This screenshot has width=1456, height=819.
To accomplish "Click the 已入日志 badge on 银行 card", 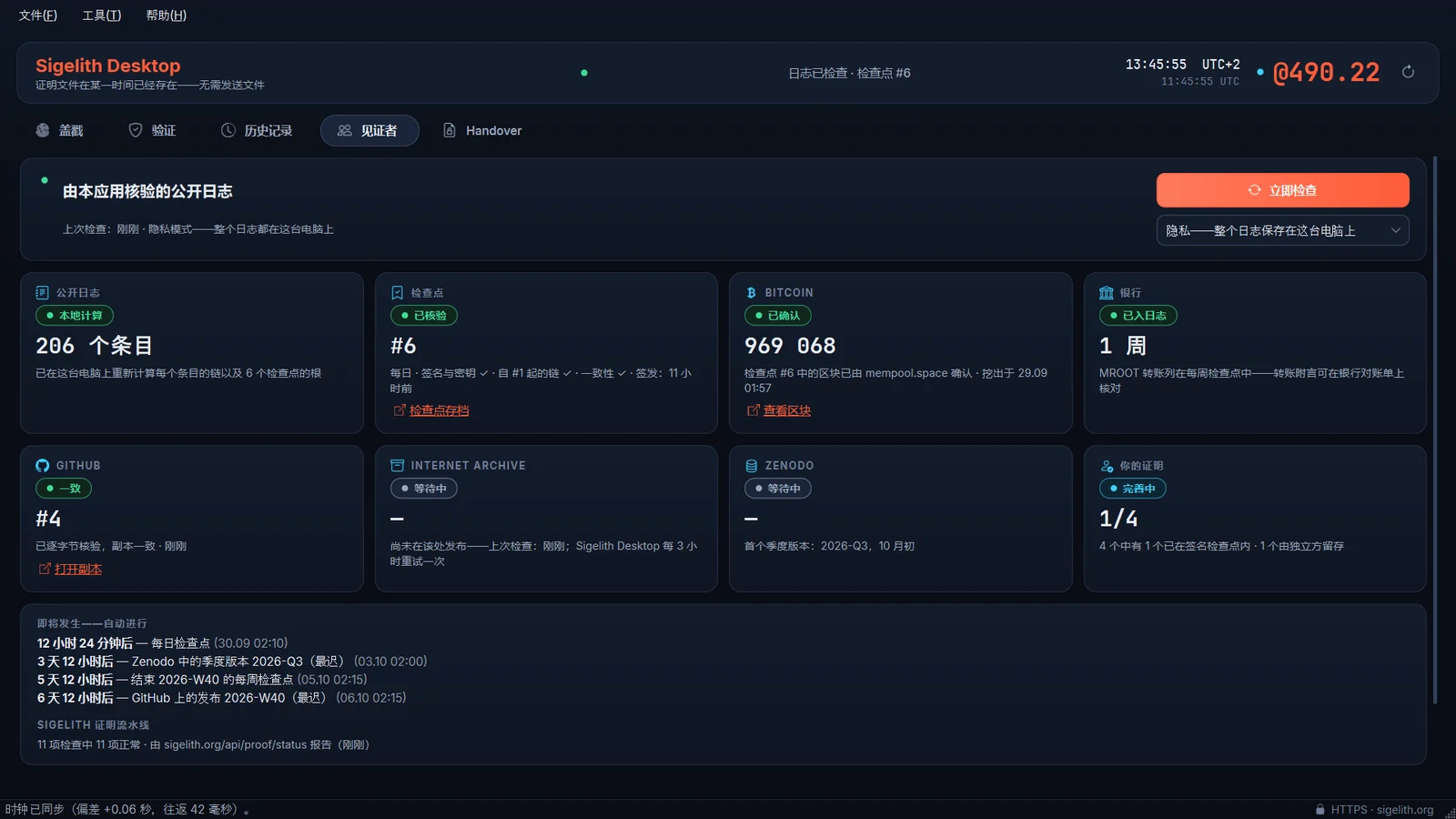I will point(1138,316).
